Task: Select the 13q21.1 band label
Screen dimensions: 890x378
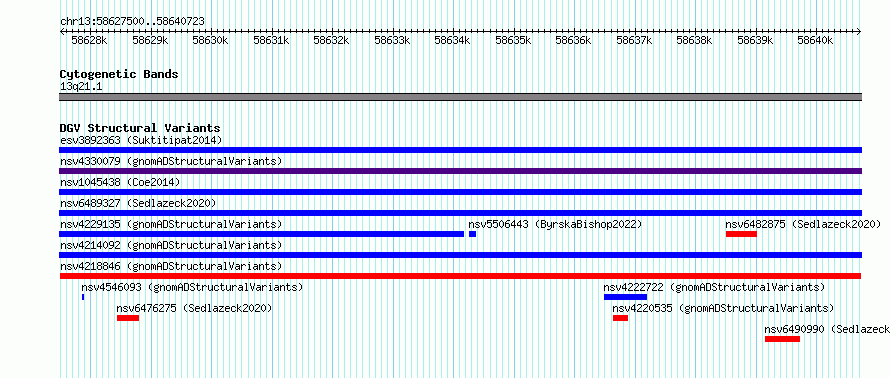Action: pos(81,86)
